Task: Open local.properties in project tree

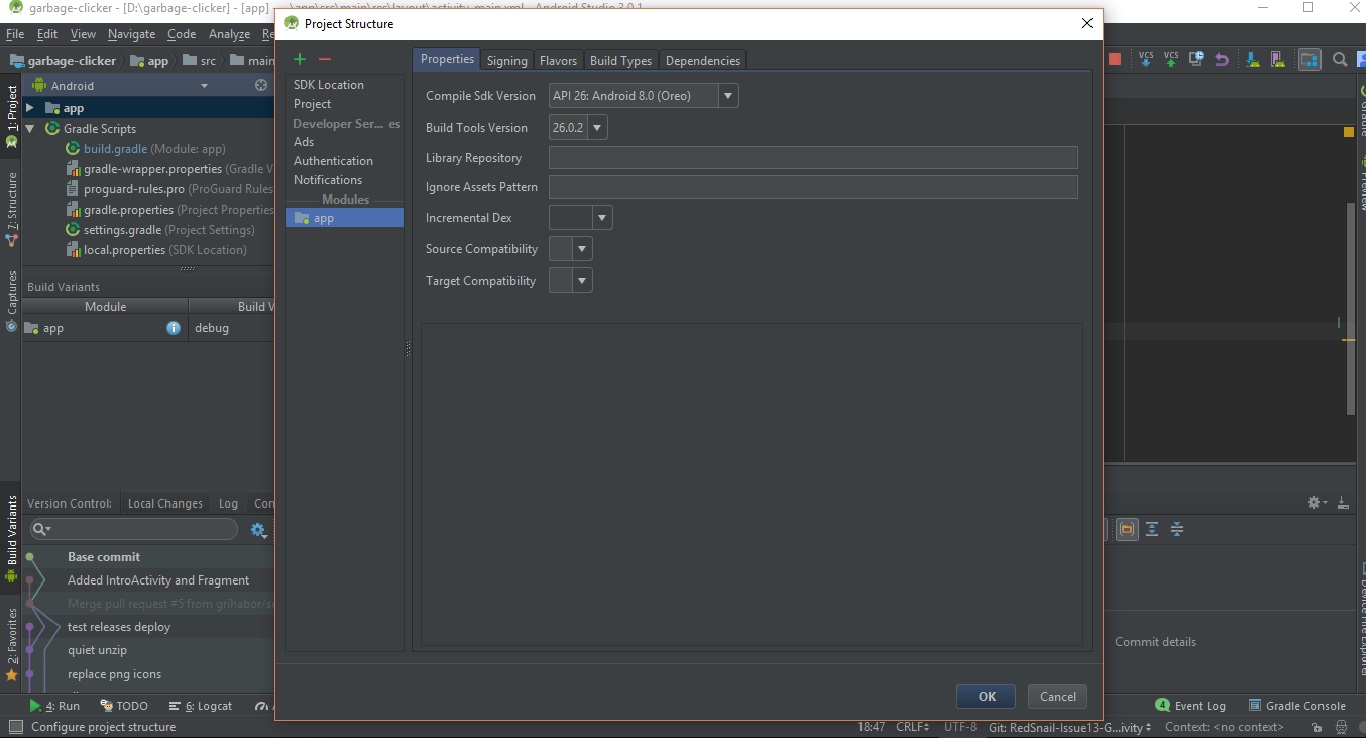Action: point(157,250)
